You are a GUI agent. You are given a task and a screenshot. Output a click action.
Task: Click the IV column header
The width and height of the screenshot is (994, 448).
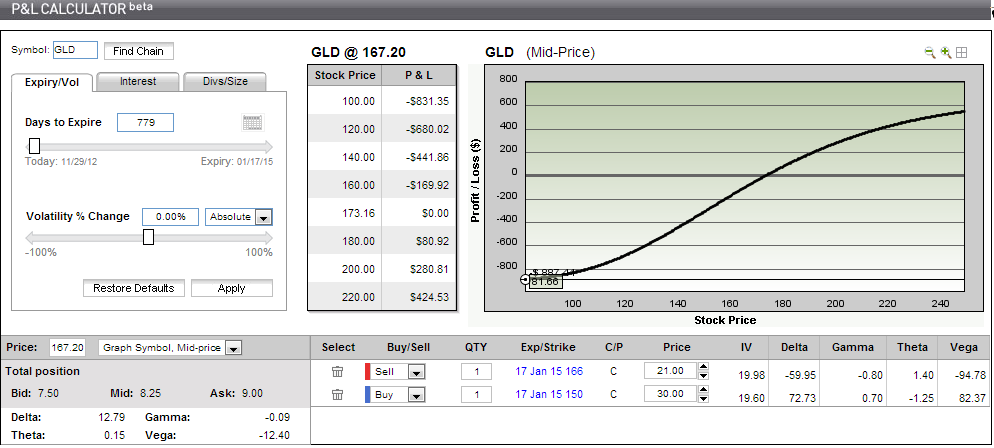[746, 347]
